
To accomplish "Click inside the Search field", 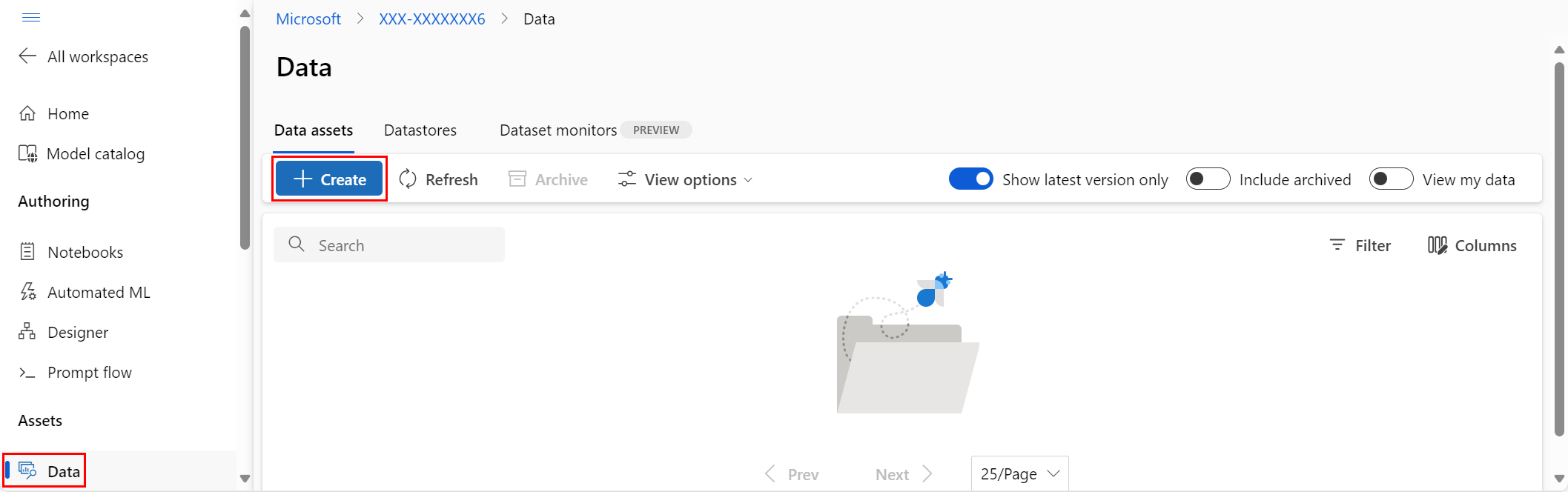I will [x=389, y=245].
